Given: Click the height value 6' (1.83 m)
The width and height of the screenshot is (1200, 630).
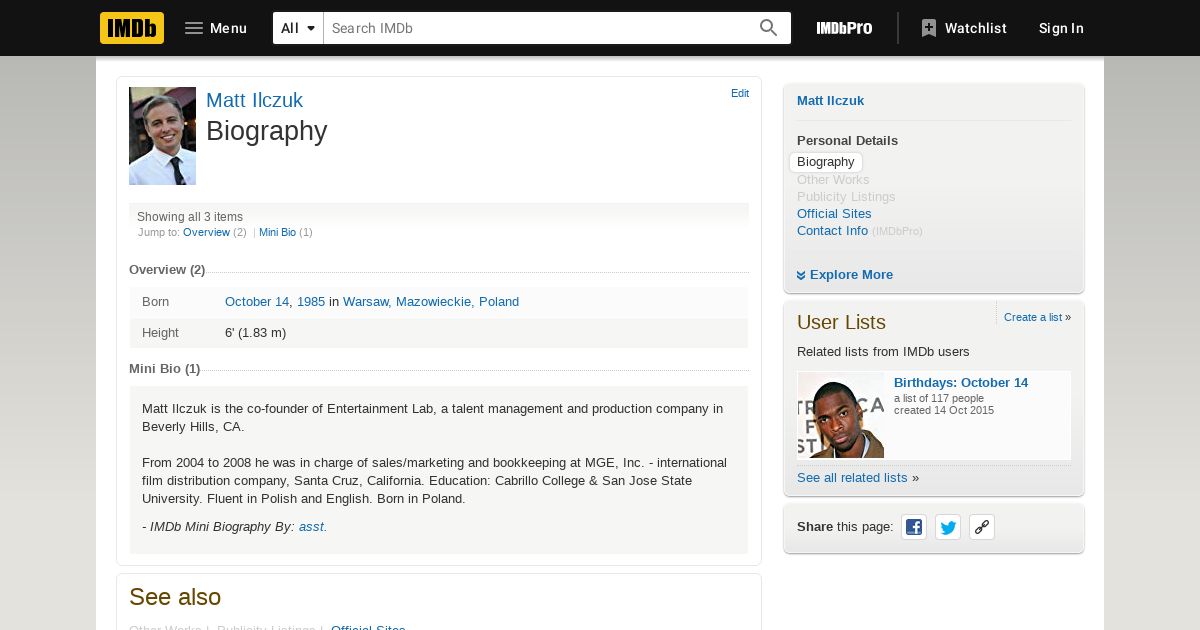Looking at the screenshot, I should [x=255, y=332].
